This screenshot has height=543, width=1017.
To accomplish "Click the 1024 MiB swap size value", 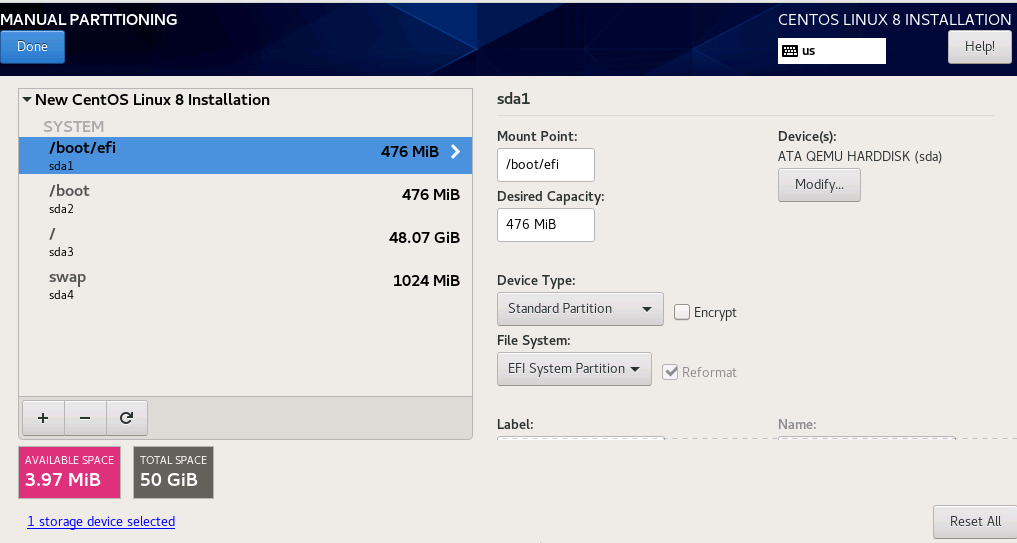I will [426, 280].
